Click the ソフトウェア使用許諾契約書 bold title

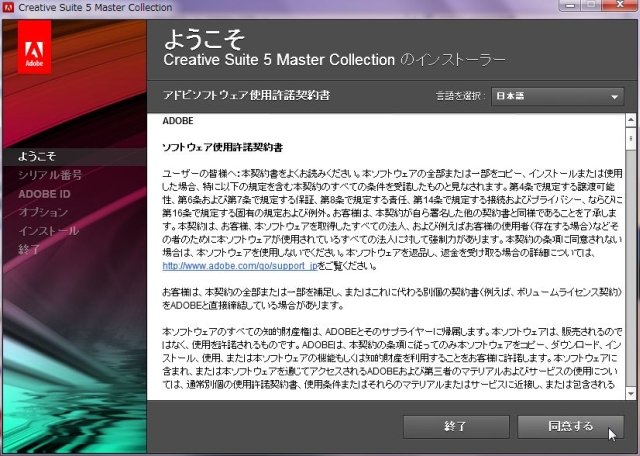(x=222, y=147)
